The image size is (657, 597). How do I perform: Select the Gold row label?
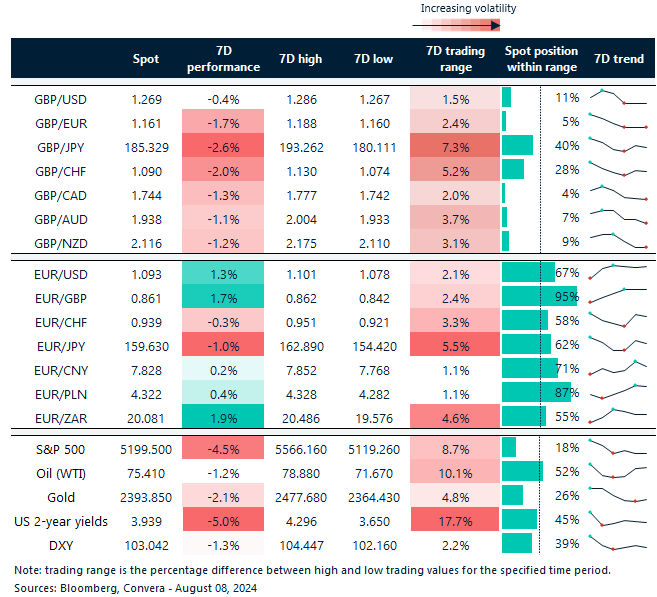click(x=61, y=497)
